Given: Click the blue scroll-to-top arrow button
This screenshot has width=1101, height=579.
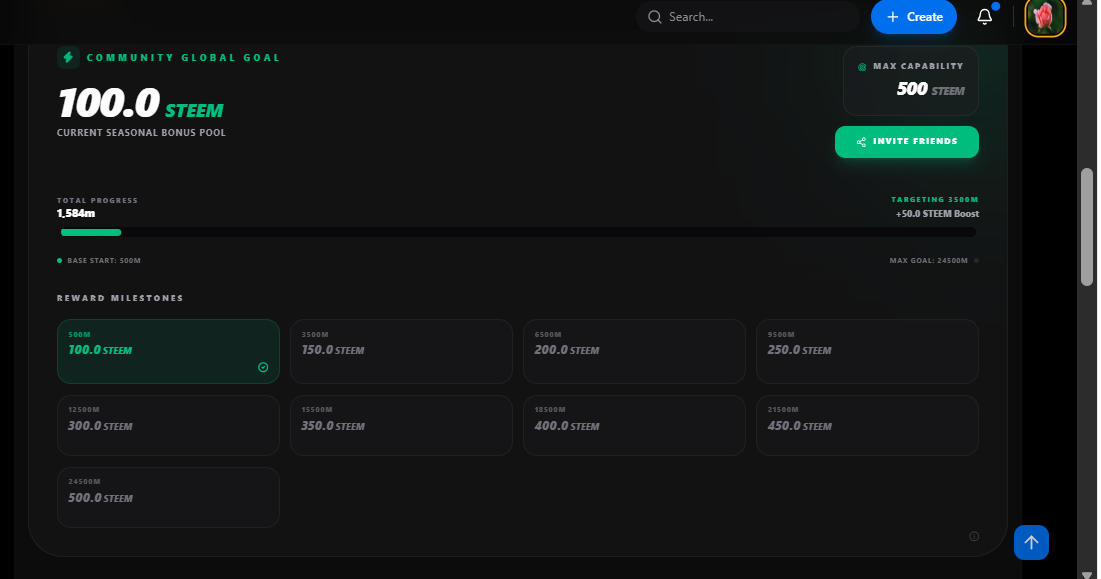Looking at the screenshot, I should [x=1031, y=543].
